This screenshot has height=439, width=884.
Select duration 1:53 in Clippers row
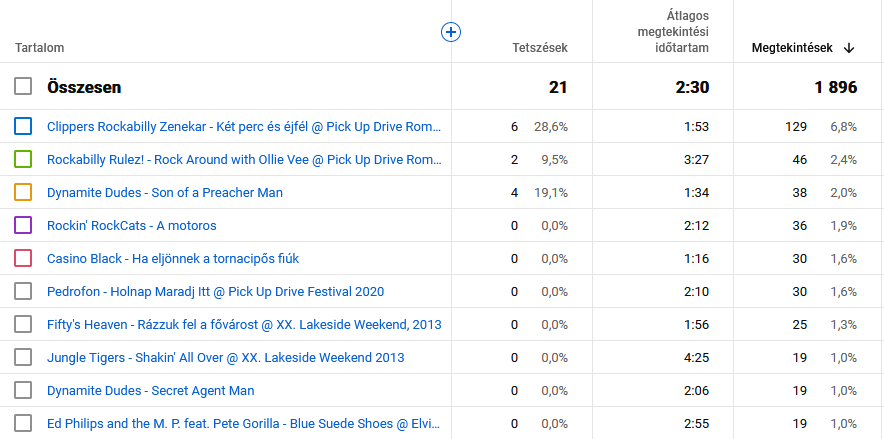tap(696, 127)
